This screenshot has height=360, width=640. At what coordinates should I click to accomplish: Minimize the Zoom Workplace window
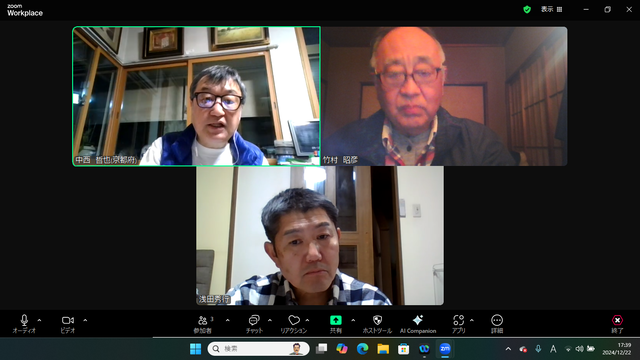586,9
